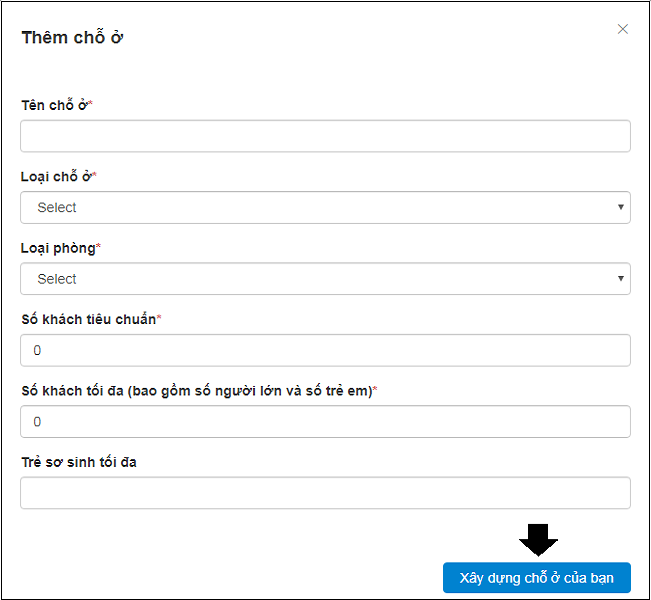This screenshot has height=600, width=651.
Task: Click the red asterisk beside Loại phòng
Action: tap(99, 246)
